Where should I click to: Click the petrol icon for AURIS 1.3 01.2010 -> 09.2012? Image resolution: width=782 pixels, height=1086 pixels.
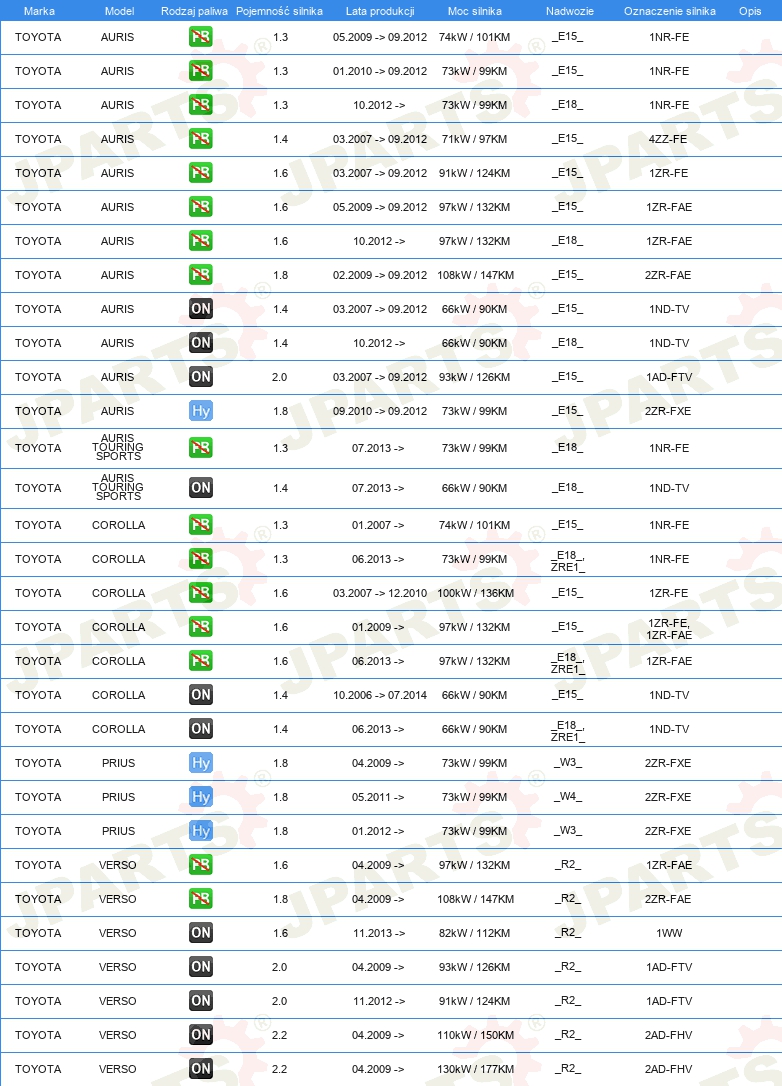200,71
